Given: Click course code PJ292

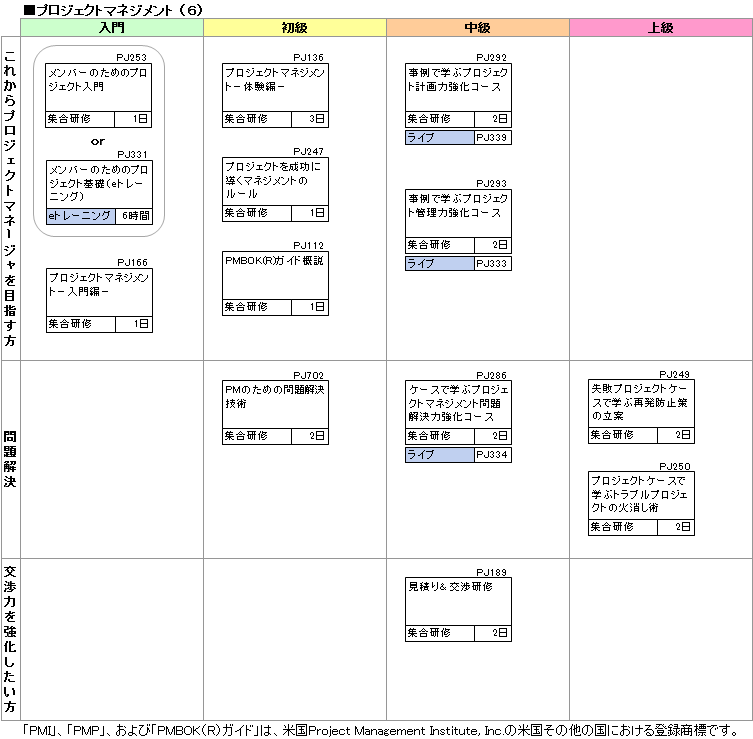Looking at the screenshot, I should point(491,58).
